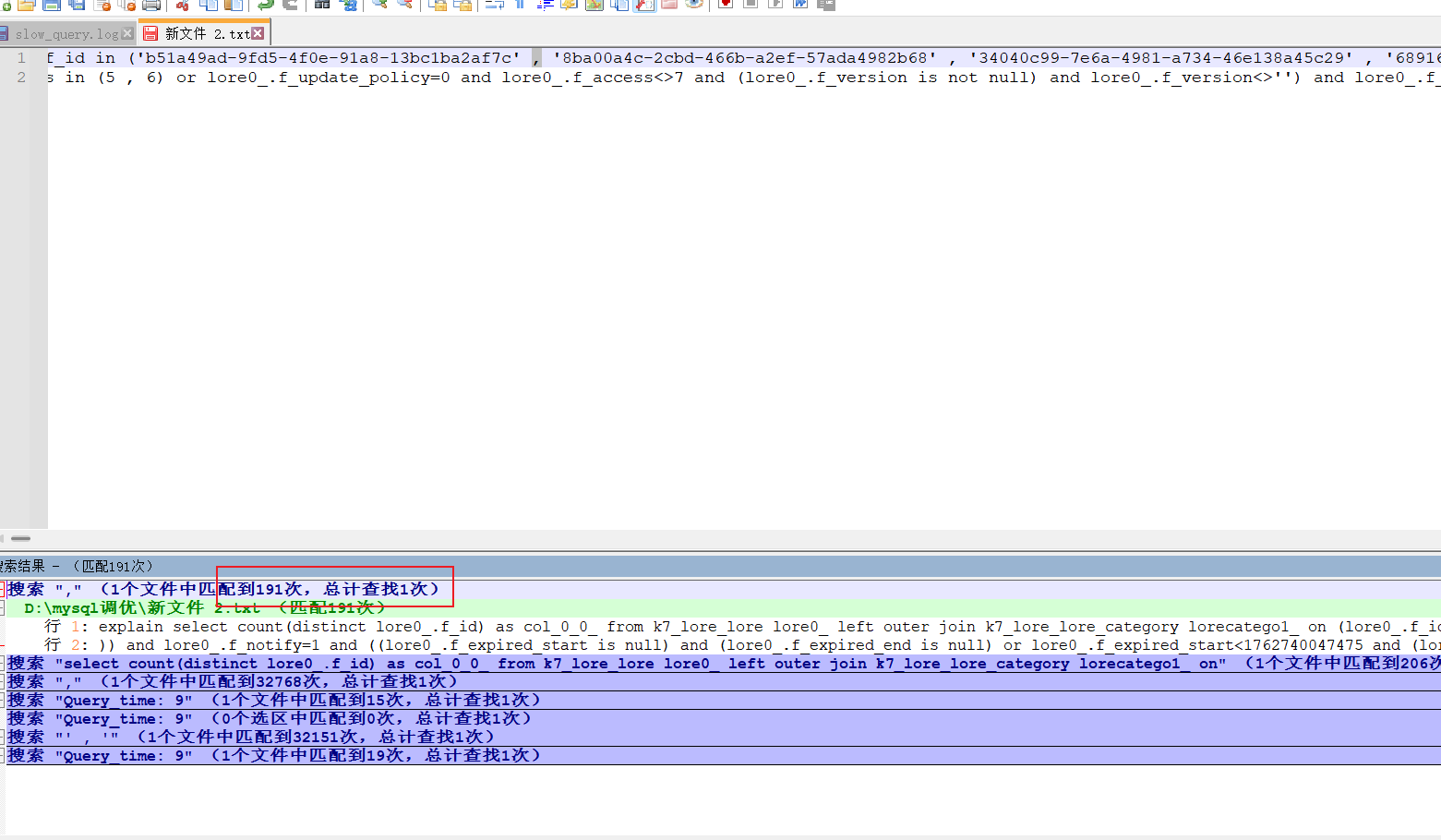Image resolution: width=1441 pixels, height=840 pixels.
Task: Toggle synchronized vertical scrolling icon
Action: pos(437,5)
